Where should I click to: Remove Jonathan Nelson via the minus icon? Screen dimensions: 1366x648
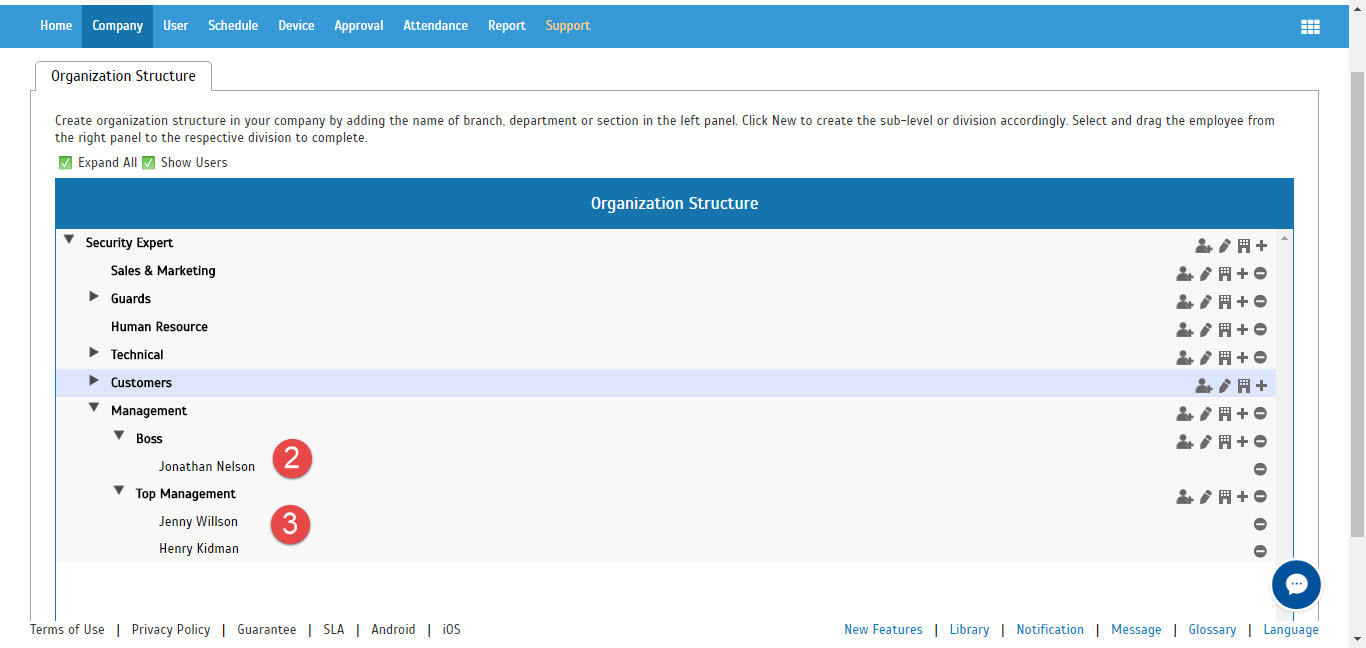pos(1260,468)
